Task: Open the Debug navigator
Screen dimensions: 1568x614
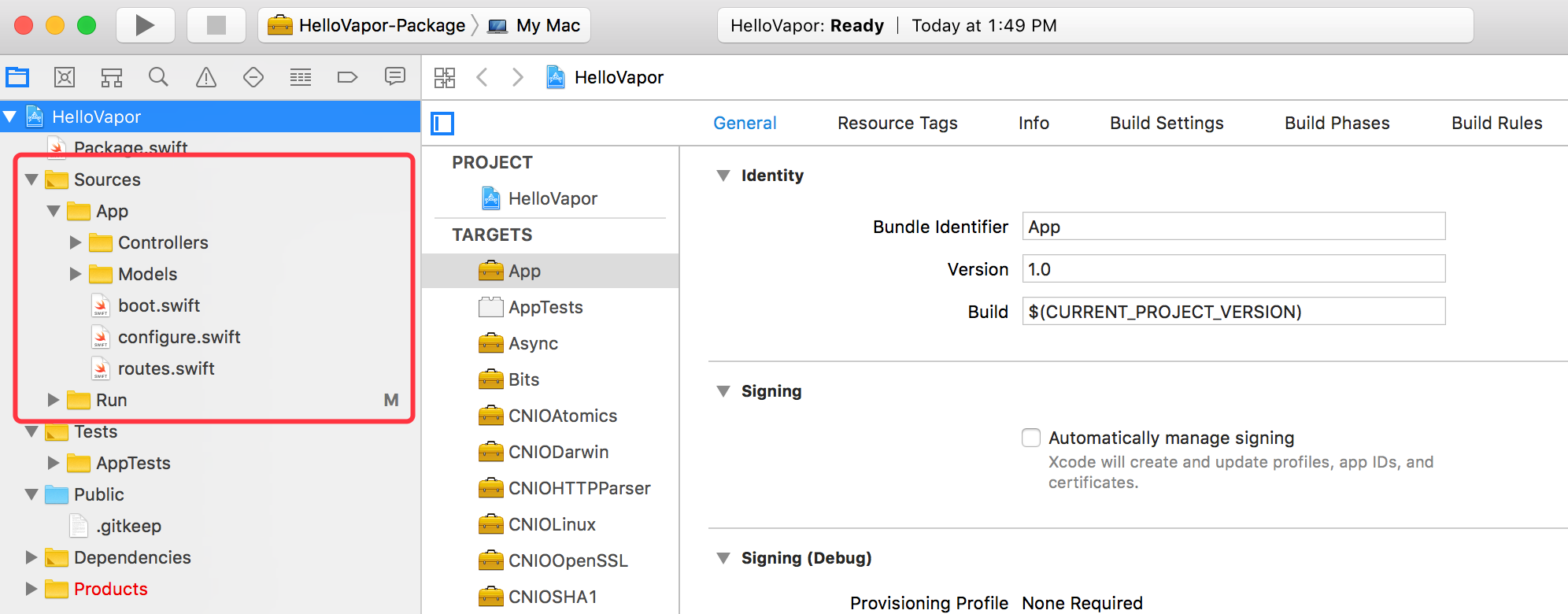Action: (301, 77)
